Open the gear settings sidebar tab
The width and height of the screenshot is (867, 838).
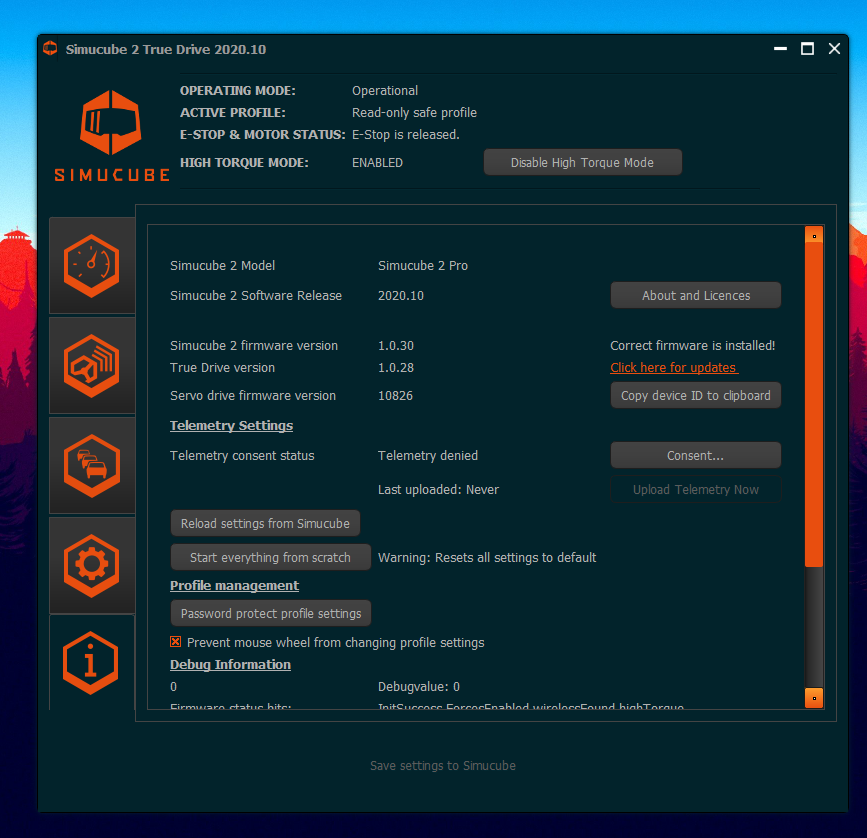tap(91, 566)
